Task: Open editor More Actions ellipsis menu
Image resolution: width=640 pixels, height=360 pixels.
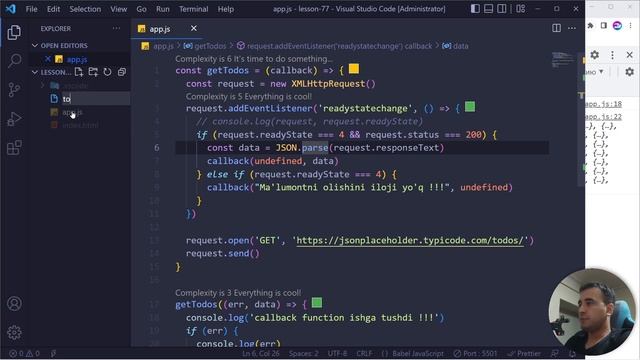Action: [572, 28]
